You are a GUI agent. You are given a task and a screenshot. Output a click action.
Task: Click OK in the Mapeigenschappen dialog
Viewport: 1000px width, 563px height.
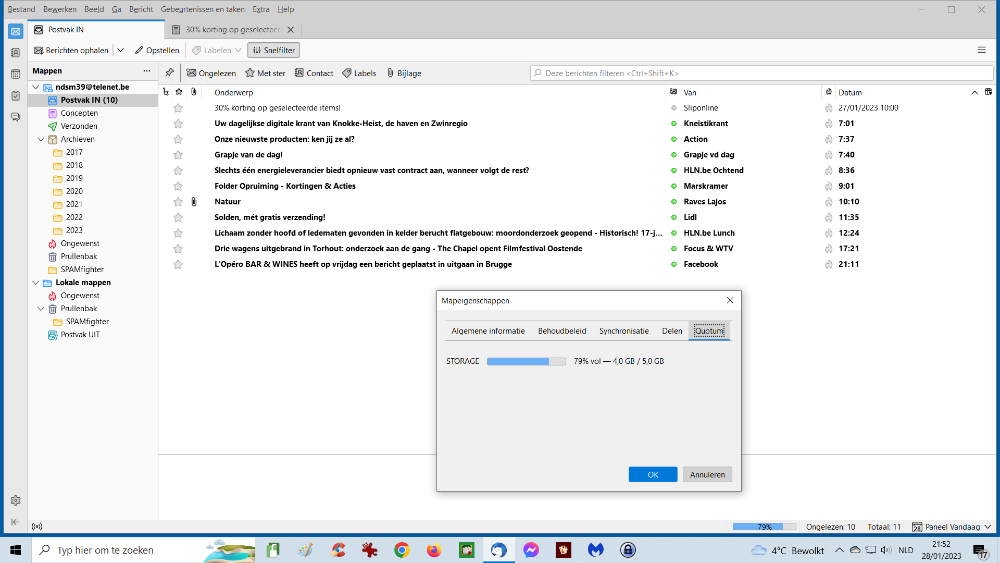tap(652, 475)
